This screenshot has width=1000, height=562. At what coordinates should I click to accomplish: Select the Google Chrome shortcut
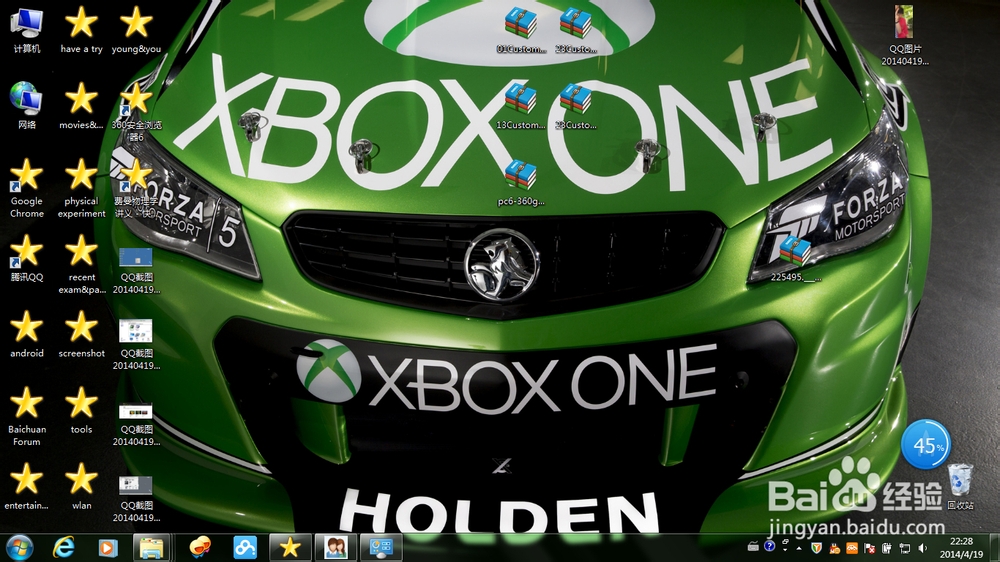27,188
